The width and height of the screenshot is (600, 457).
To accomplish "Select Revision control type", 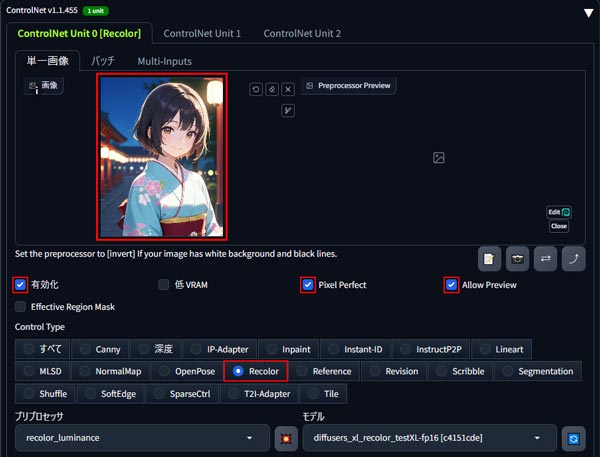I will coord(394,371).
